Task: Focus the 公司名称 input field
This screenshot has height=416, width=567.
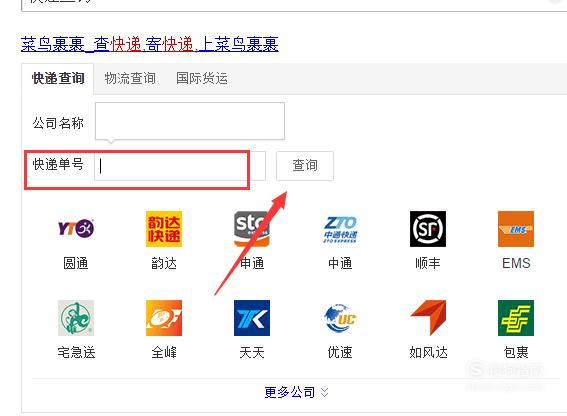Action: point(190,121)
